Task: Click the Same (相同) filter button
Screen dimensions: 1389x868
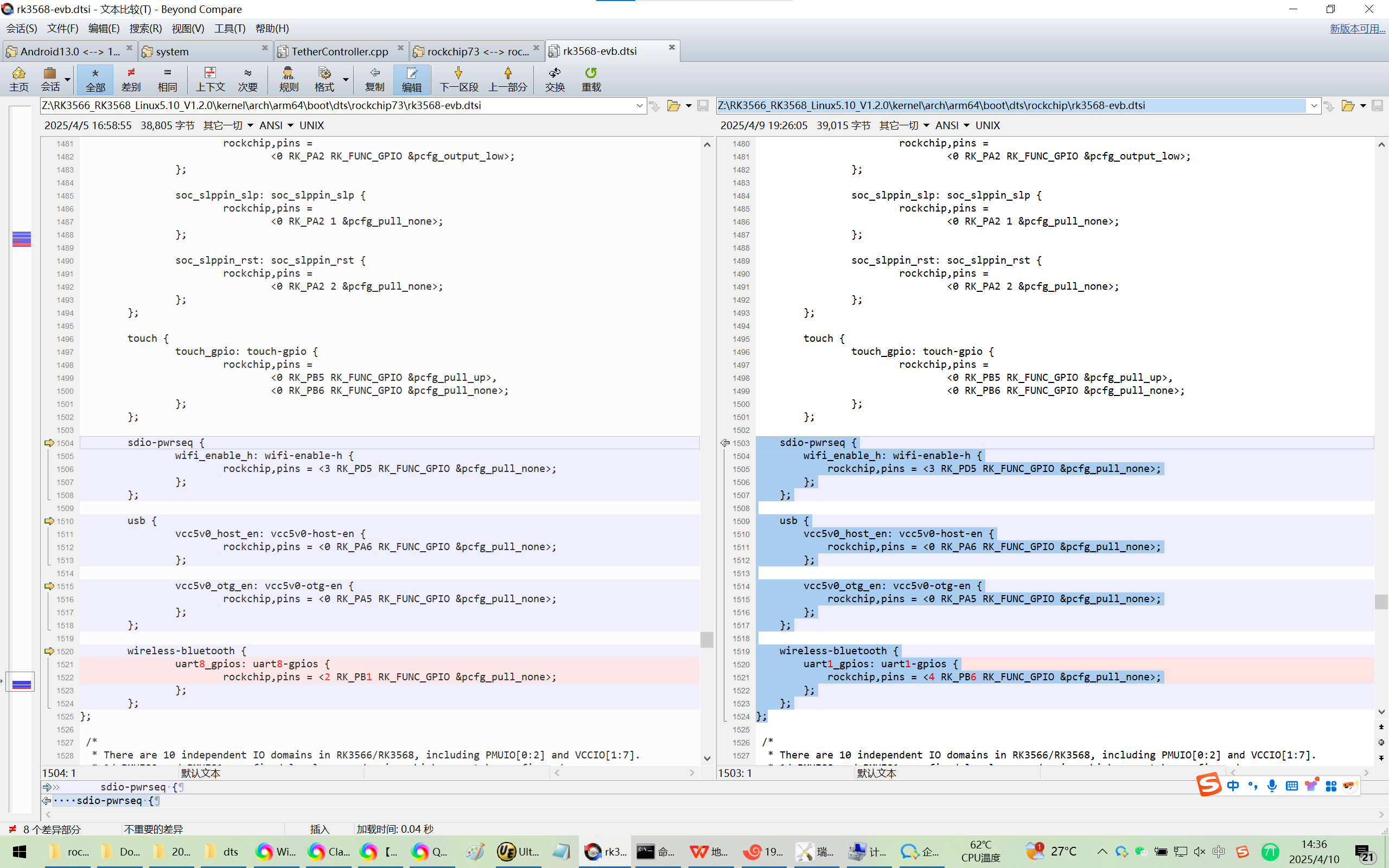Action: pos(167,79)
